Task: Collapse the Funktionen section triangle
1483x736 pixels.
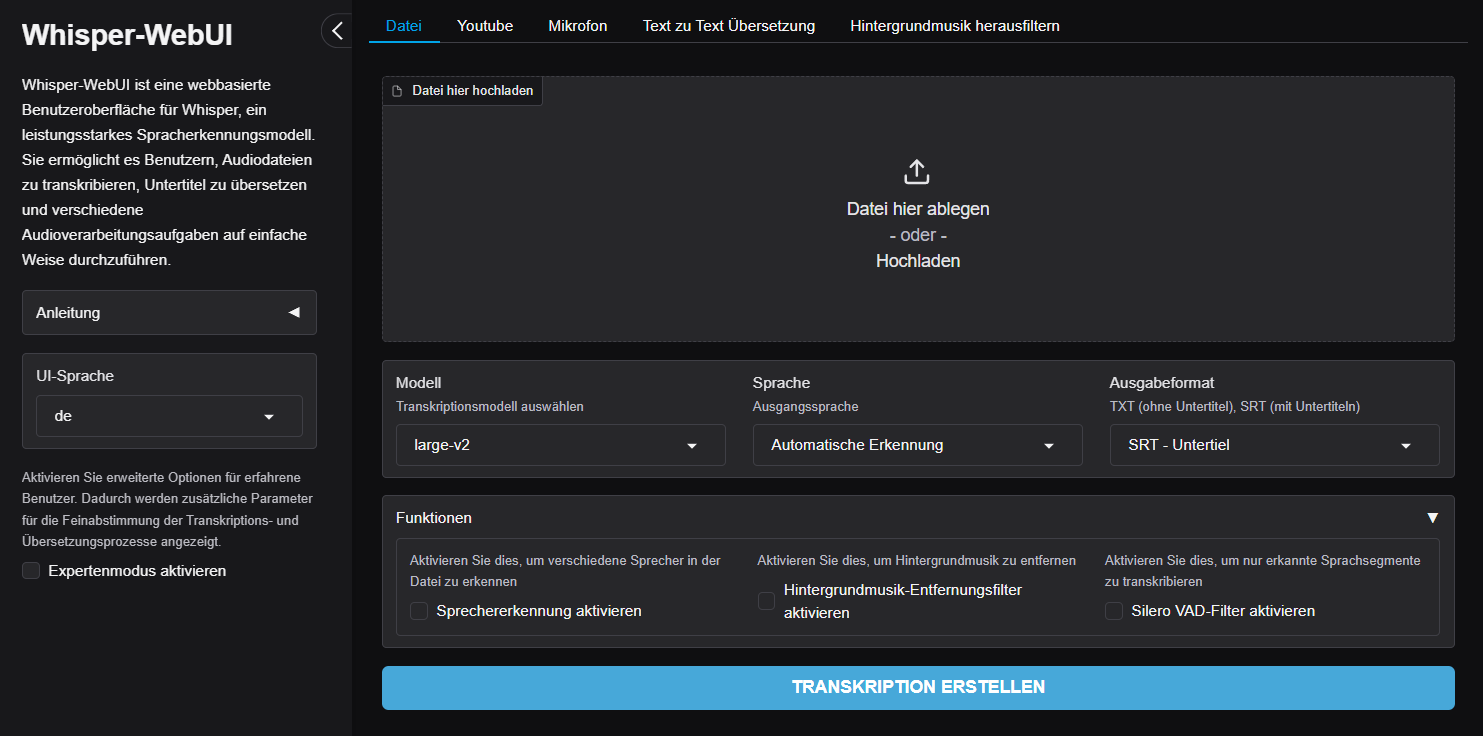Action: click(x=1432, y=518)
